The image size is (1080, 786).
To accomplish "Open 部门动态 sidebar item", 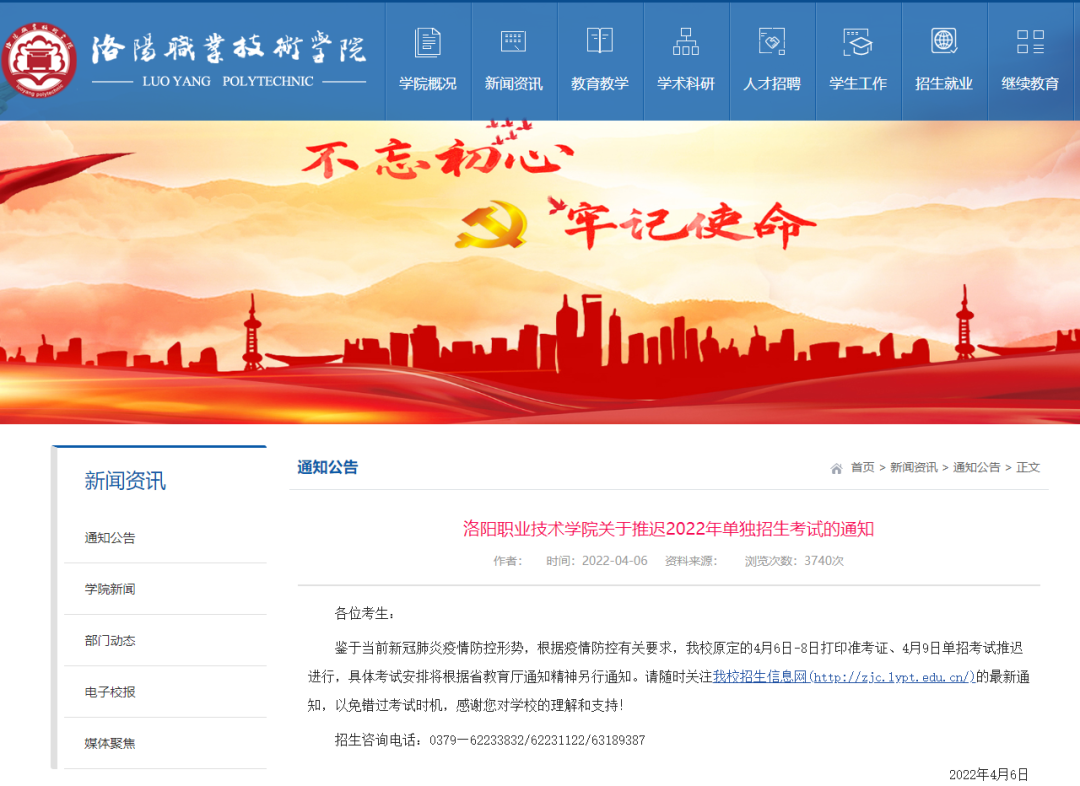I will (x=110, y=640).
